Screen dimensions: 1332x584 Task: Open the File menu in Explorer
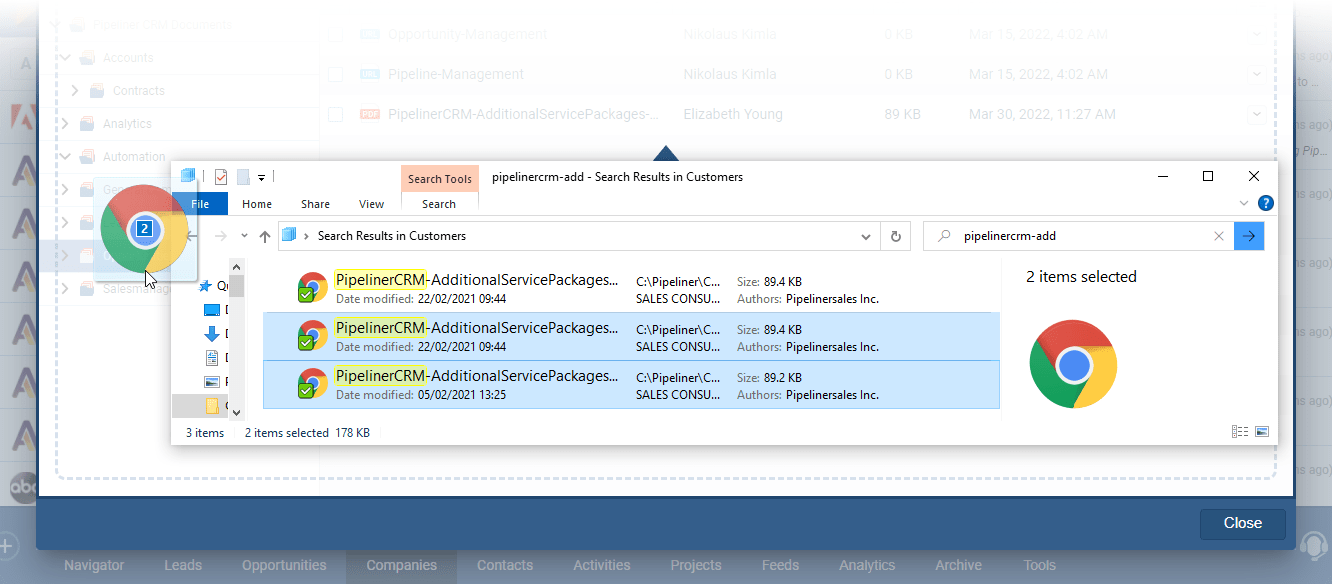[x=200, y=203]
